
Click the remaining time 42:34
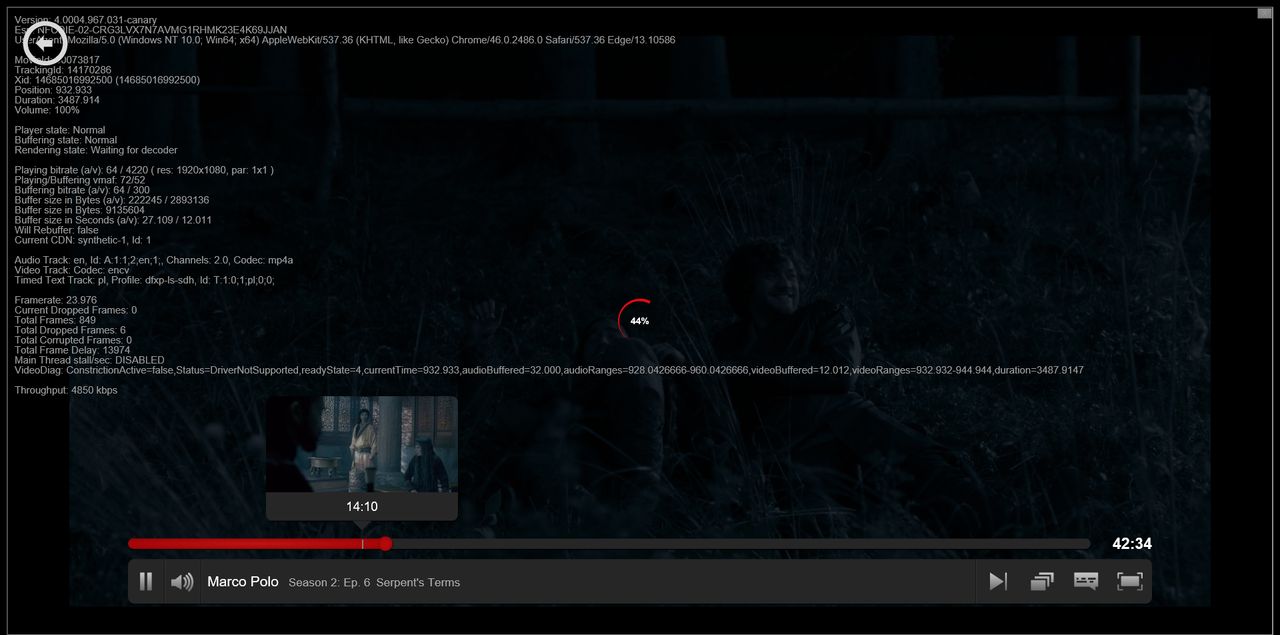[1132, 544]
